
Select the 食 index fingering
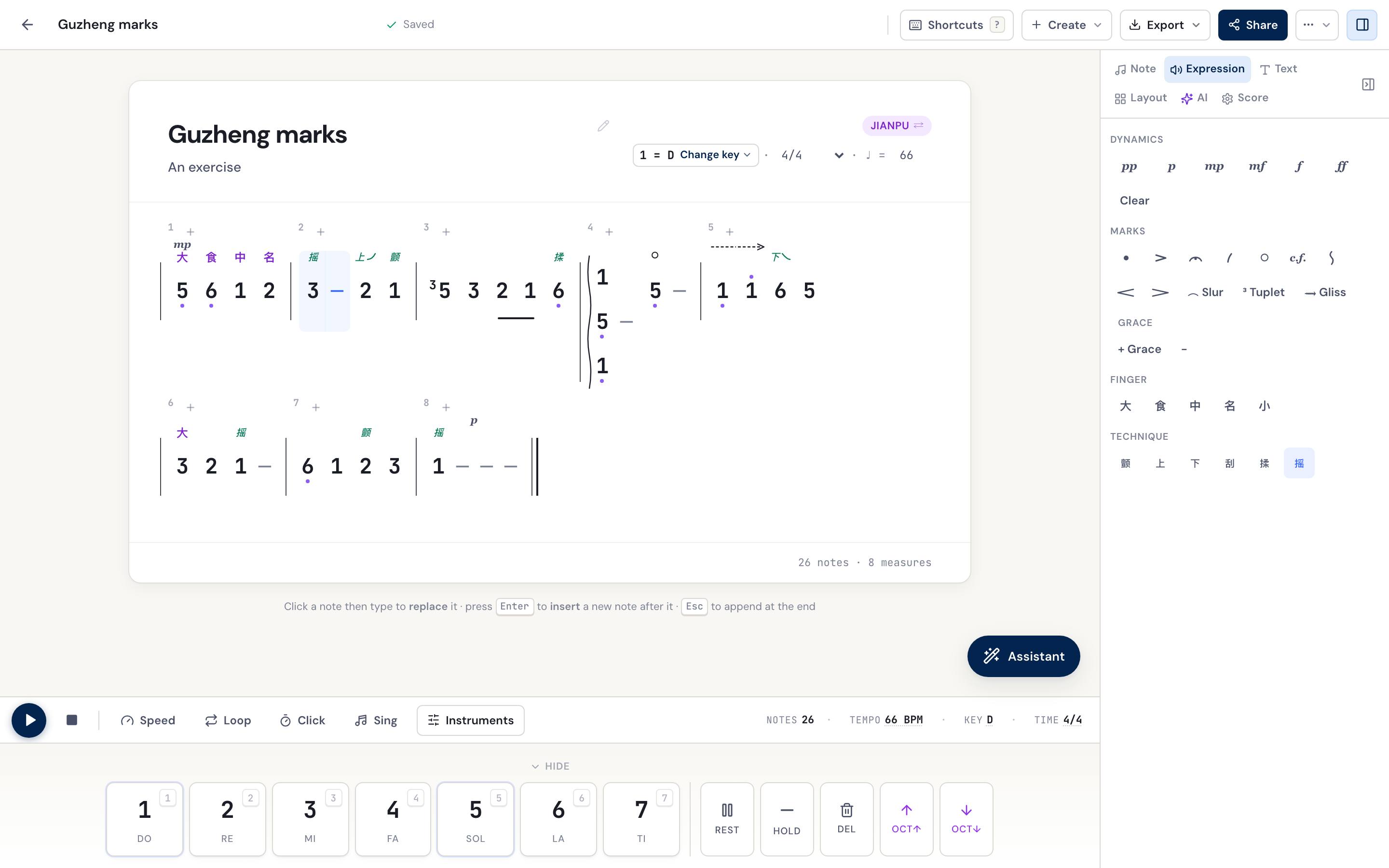click(x=1160, y=406)
